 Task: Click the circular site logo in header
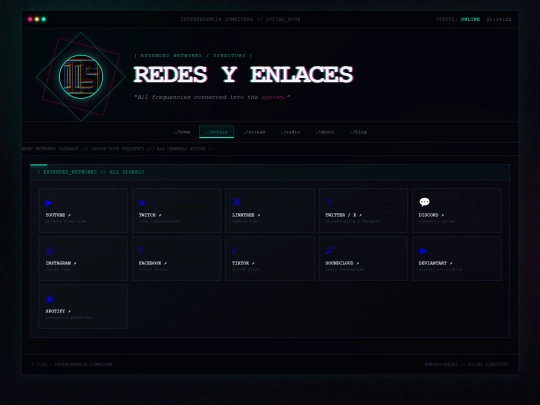pos(81,77)
